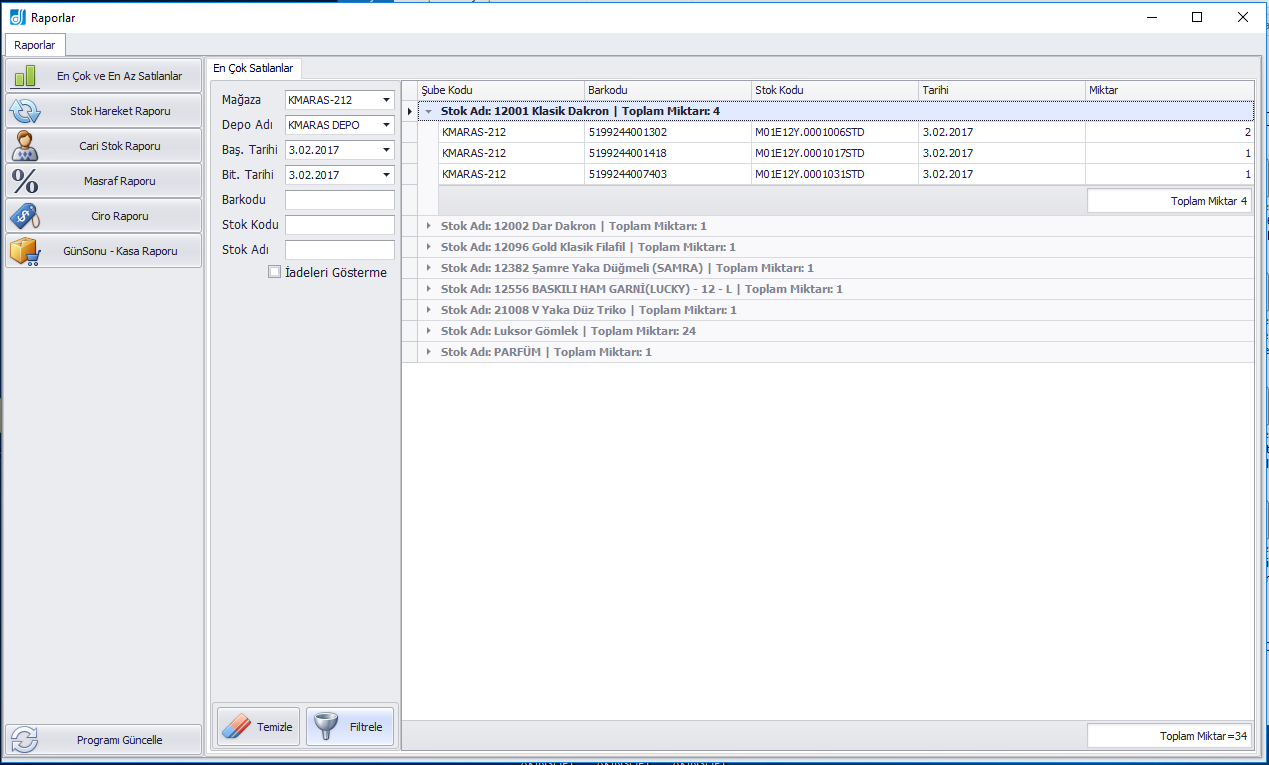This screenshot has height=765, width=1269.
Task: Switch to the En Çok Satılanlar tab
Action: click(x=253, y=68)
